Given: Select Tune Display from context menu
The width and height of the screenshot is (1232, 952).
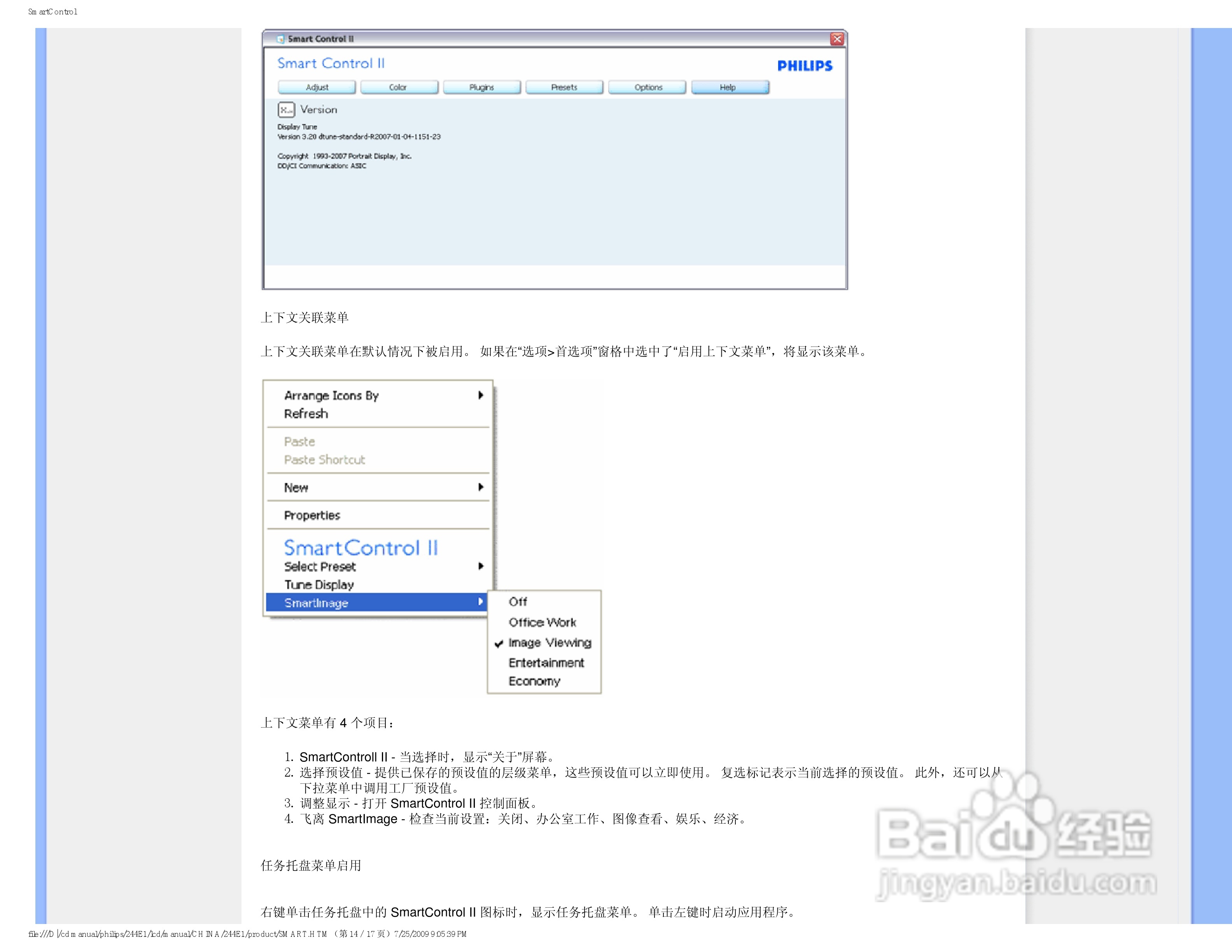Looking at the screenshot, I should click(x=319, y=584).
